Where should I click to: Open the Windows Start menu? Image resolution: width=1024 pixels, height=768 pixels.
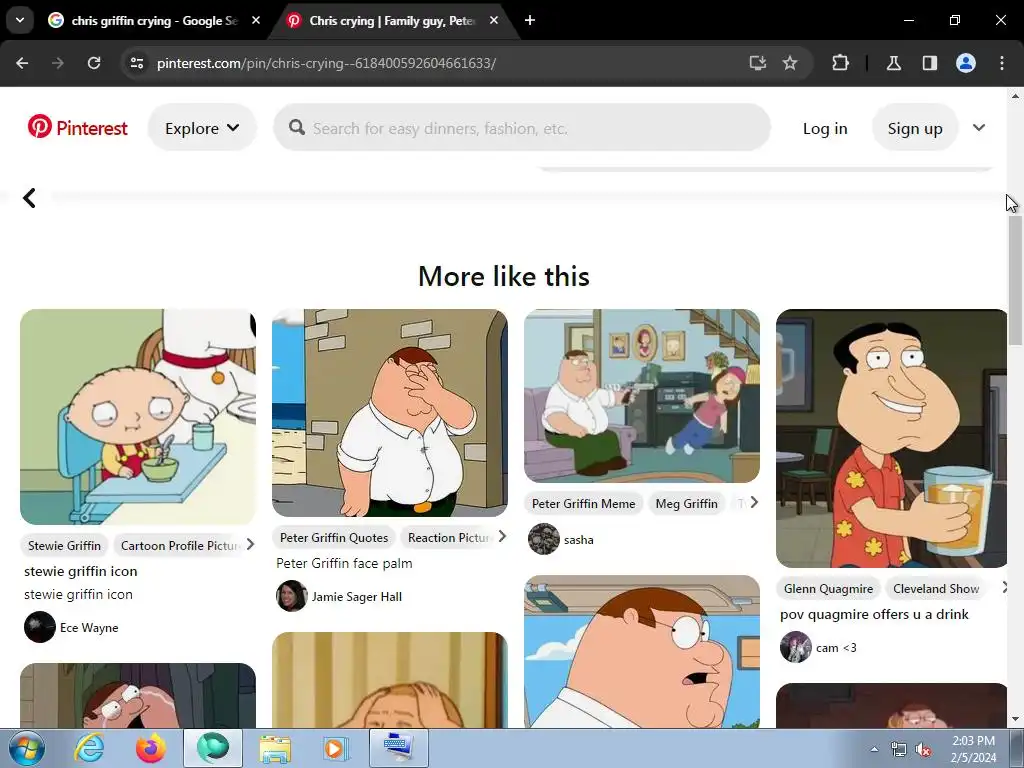(26, 748)
